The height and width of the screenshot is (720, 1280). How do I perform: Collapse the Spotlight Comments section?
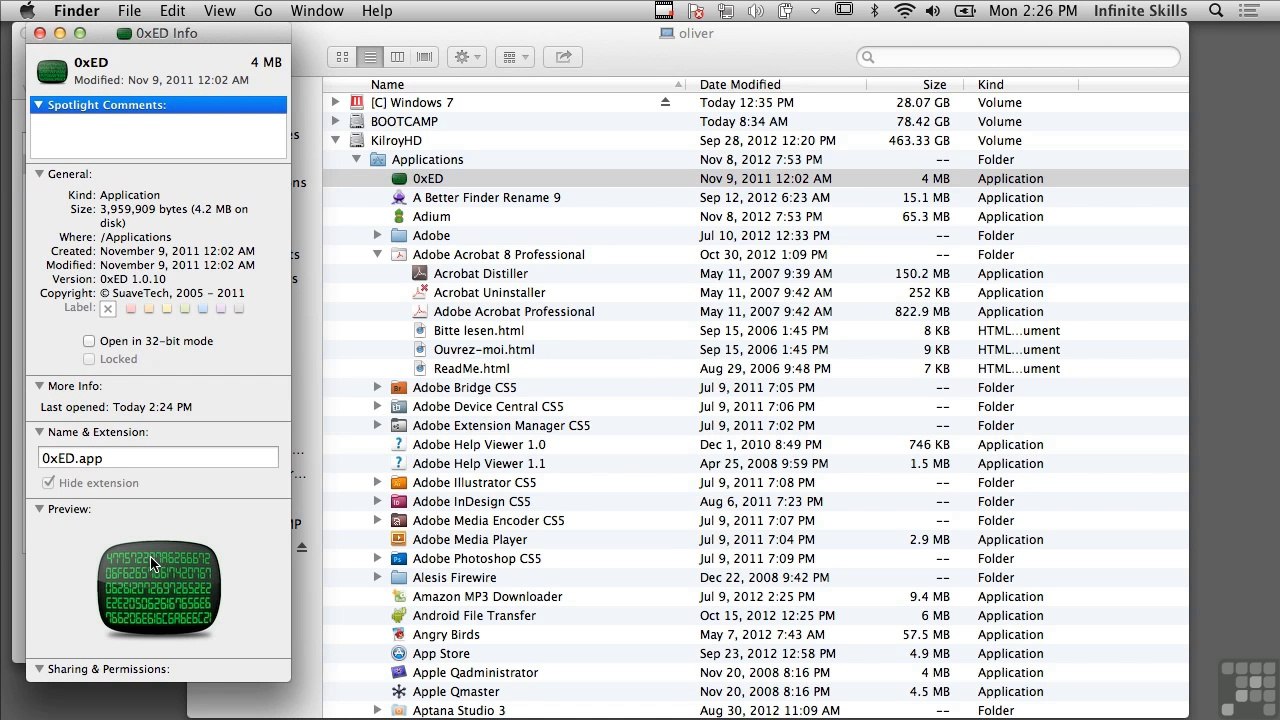(39, 105)
